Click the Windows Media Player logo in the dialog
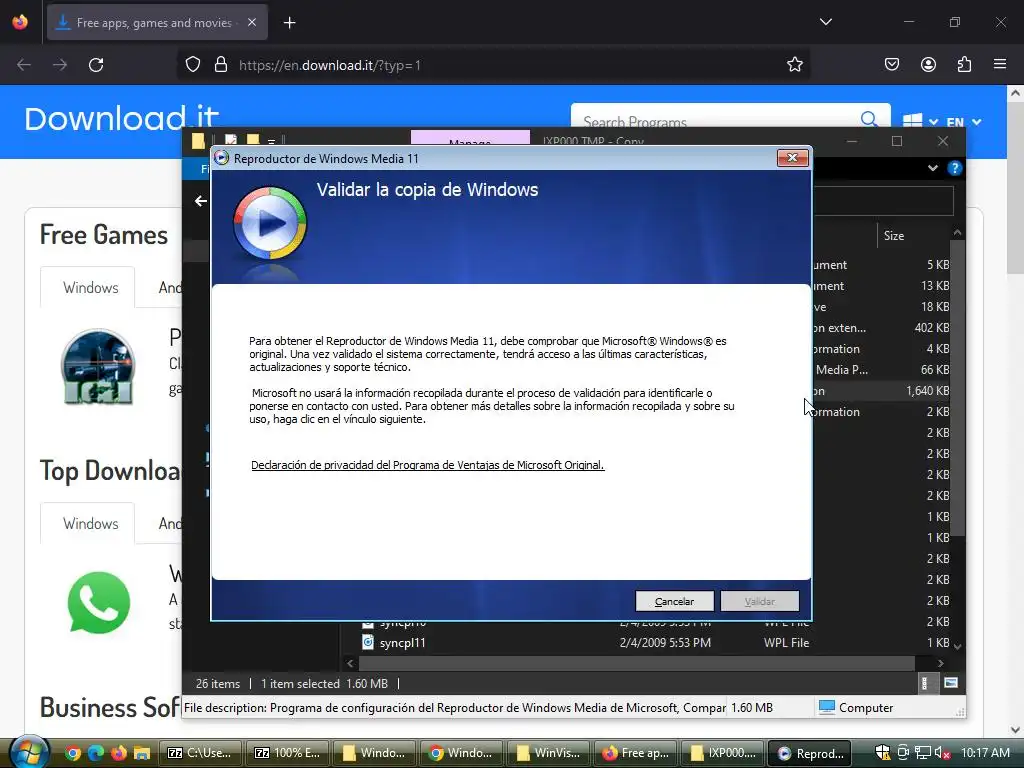 click(270, 224)
